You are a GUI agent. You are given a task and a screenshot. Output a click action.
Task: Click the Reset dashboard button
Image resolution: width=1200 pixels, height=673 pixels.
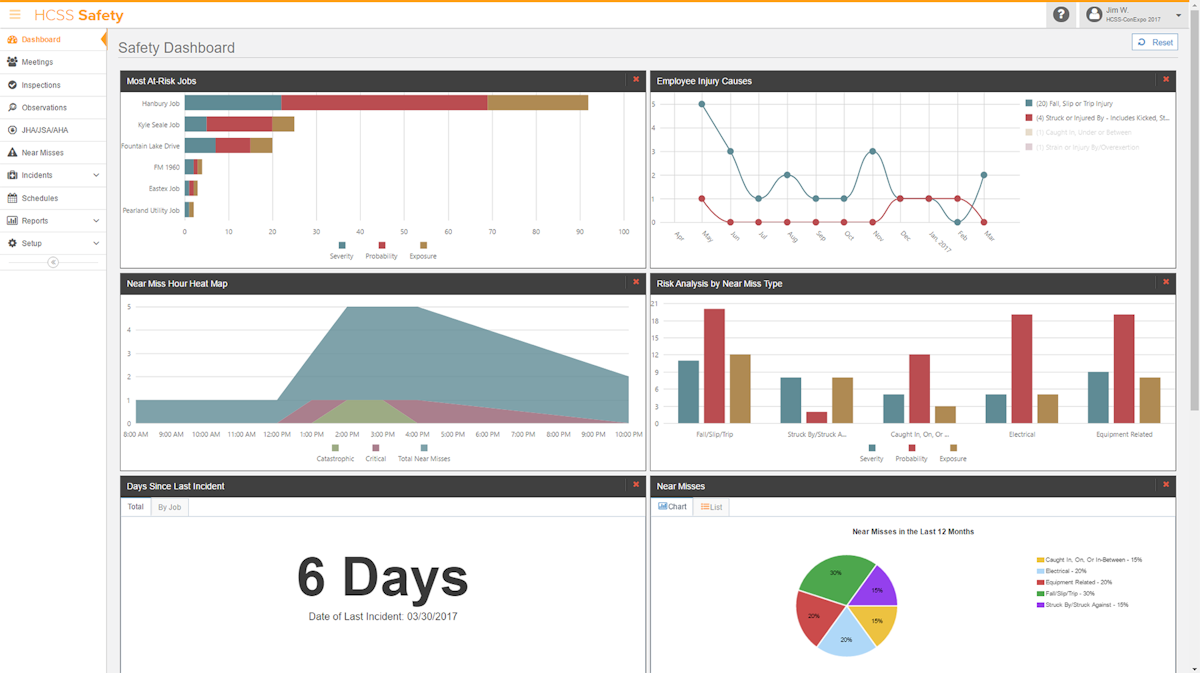1155,42
